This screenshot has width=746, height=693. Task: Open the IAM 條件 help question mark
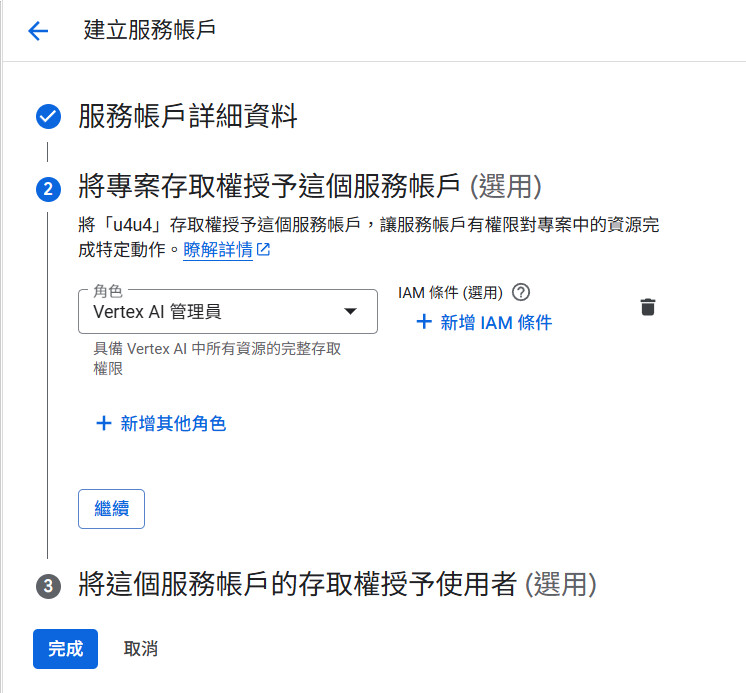[520, 292]
